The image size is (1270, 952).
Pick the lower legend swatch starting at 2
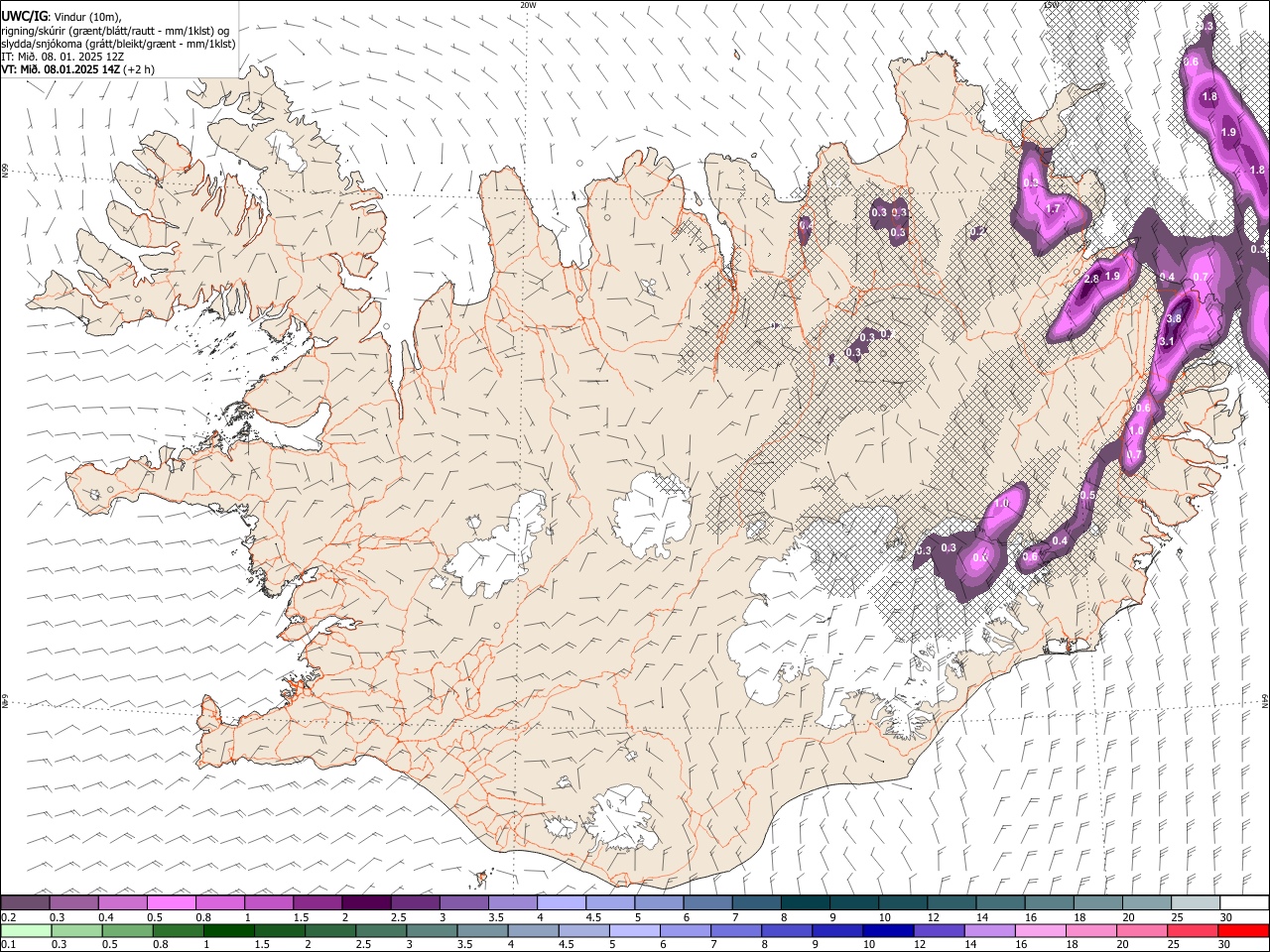click(330, 930)
